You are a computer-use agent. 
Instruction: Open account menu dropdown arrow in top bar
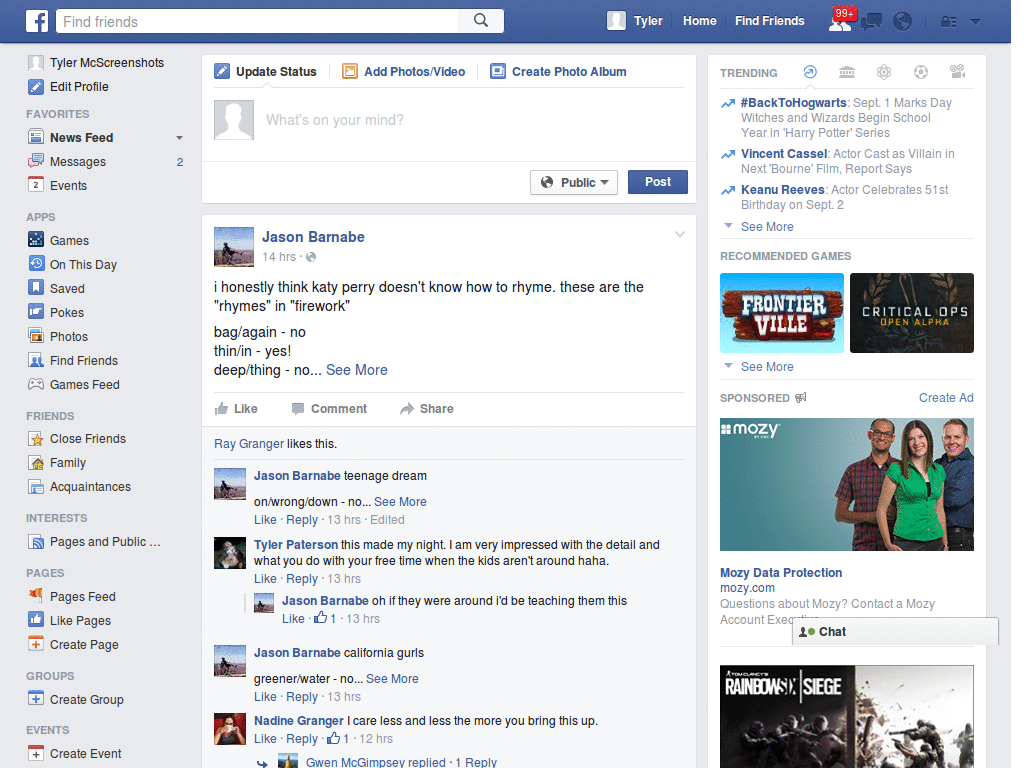pyautogui.click(x=976, y=22)
